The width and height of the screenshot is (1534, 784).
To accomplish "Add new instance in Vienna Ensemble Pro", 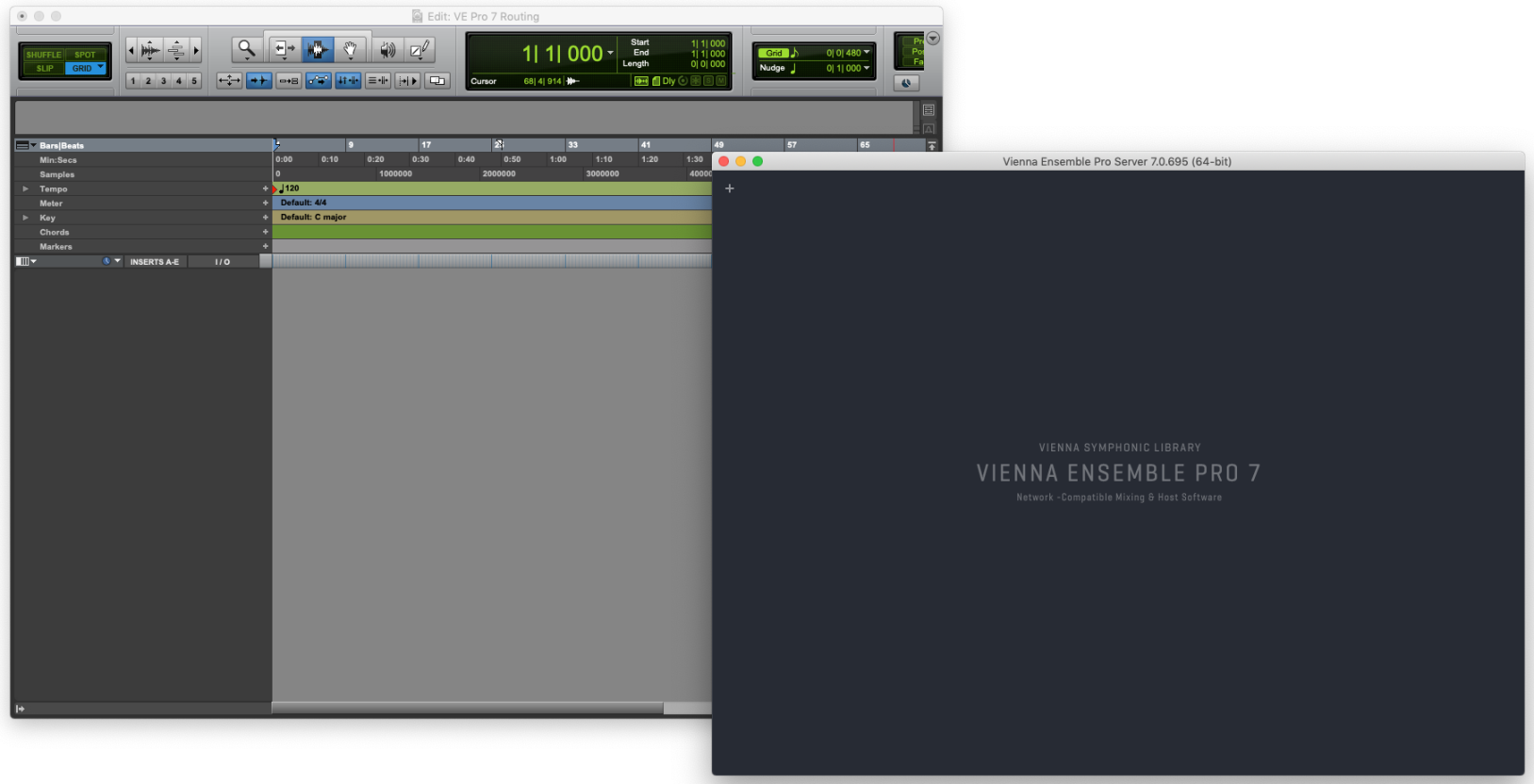I will pos(729,188).
